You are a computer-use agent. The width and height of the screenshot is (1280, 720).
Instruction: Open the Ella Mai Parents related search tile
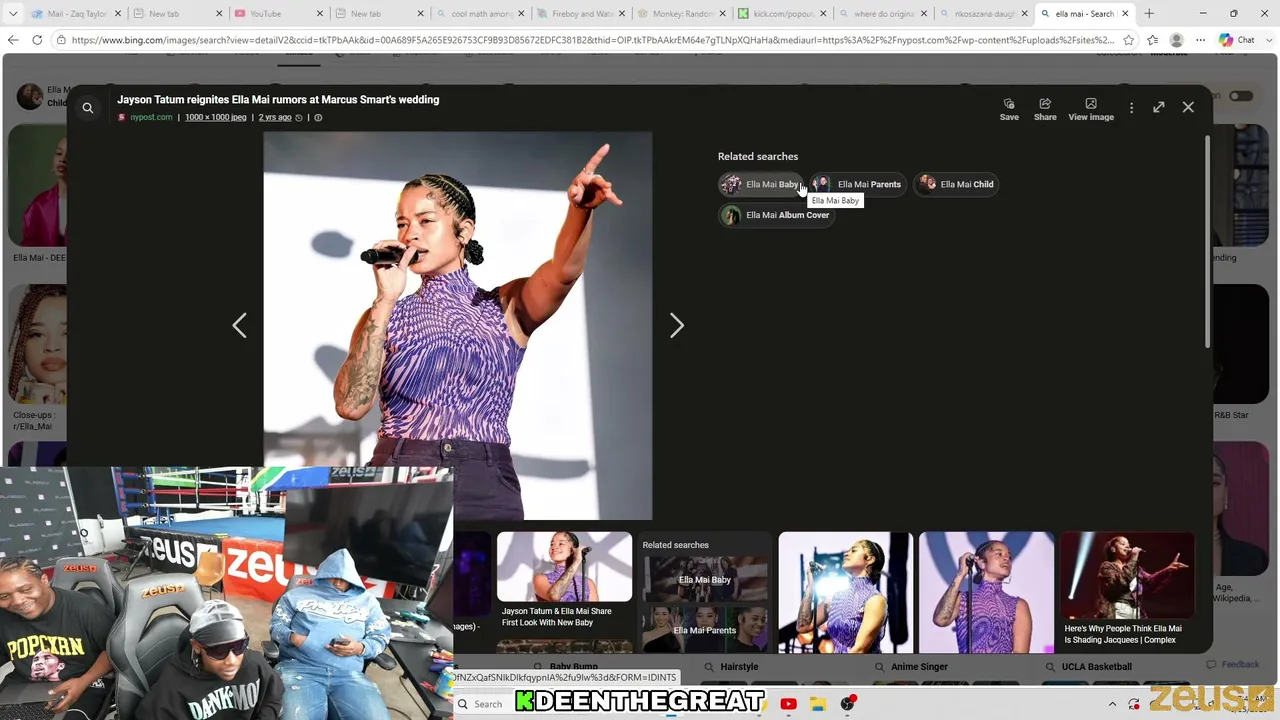coord(705,630)
